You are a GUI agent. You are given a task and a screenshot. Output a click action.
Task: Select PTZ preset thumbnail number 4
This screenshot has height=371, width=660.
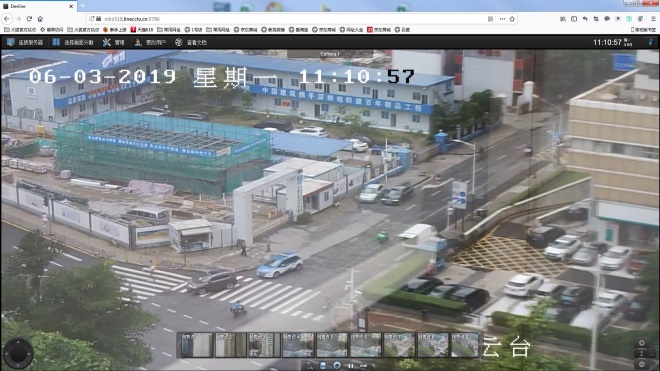click(x=298, y=345)
